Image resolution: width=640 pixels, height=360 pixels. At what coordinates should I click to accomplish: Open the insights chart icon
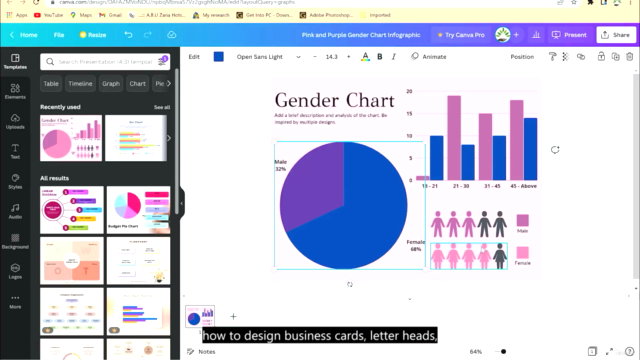coord(536,35)
